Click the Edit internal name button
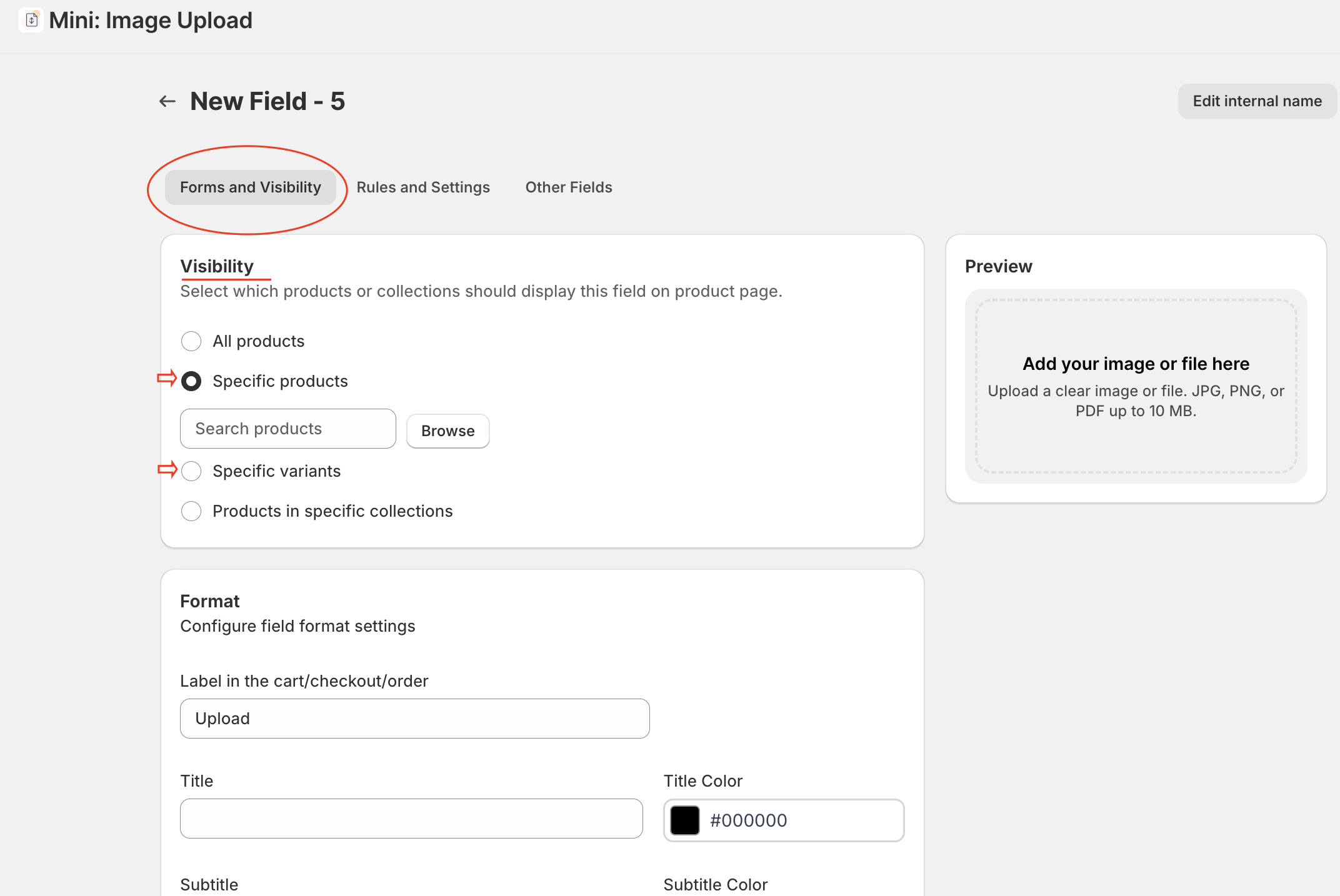1340x896 pixels. pyautogui.click(x=1257, y=101)
